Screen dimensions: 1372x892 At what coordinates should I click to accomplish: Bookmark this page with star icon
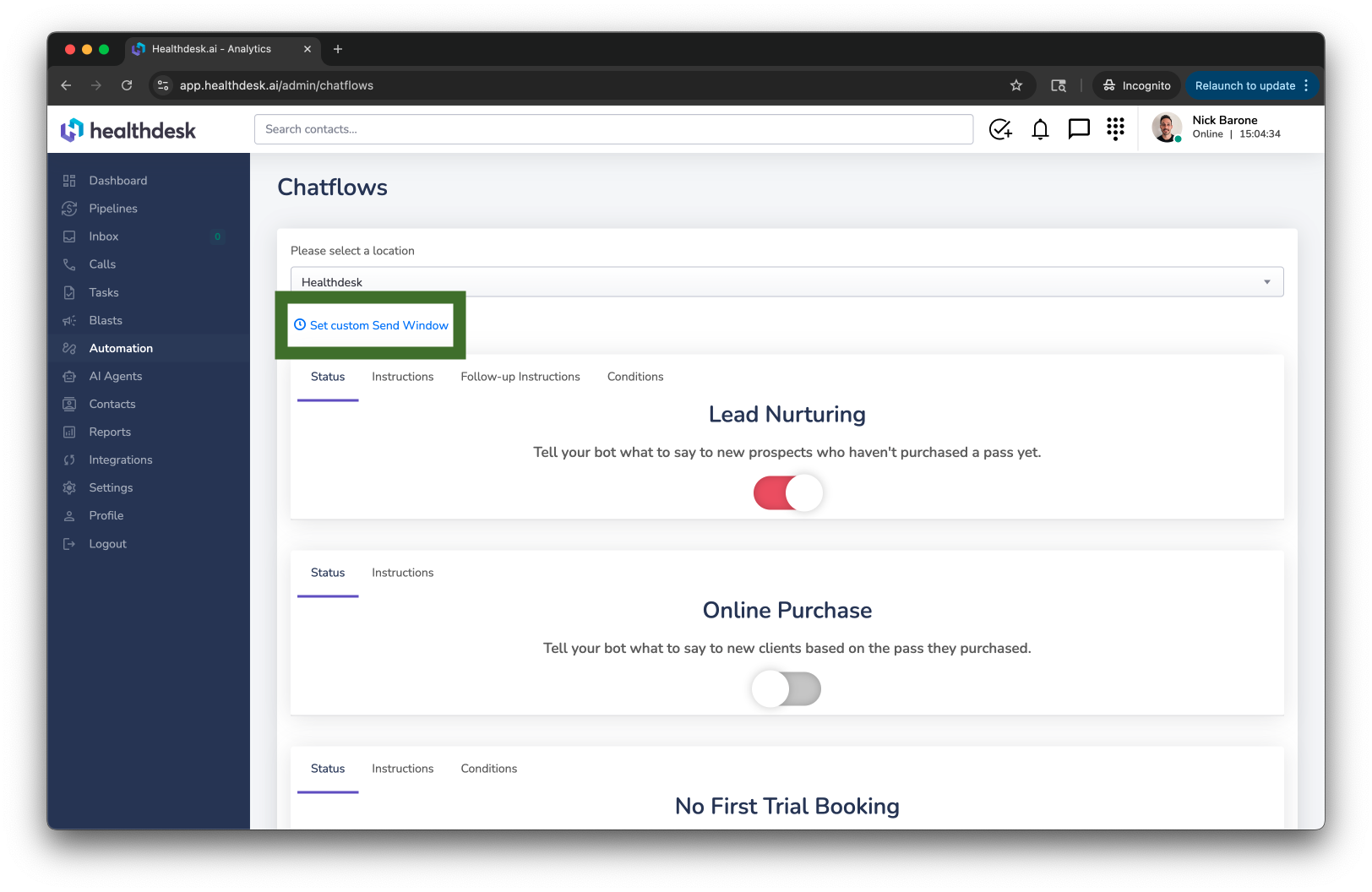(1016, 85)
